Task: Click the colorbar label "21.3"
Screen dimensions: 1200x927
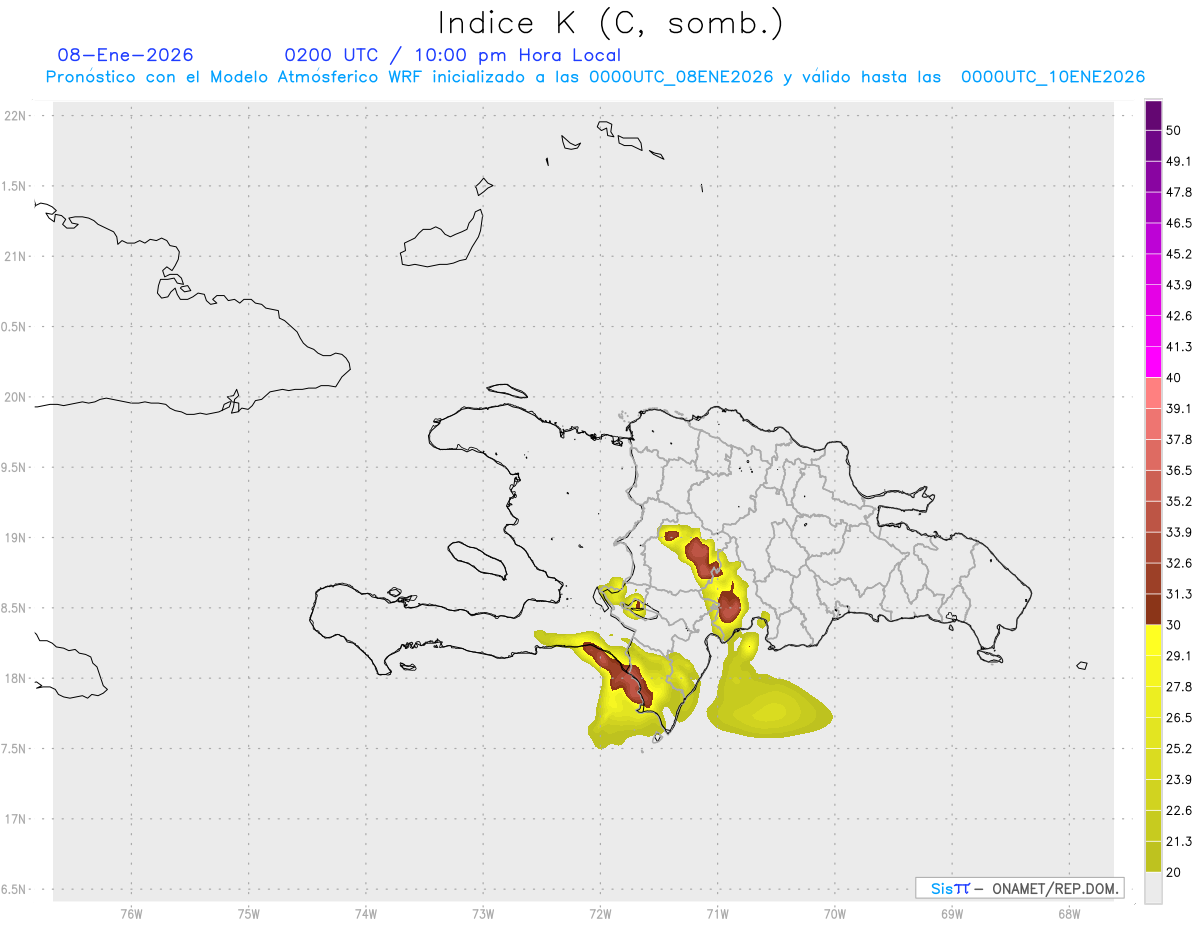Action: [x=1179, y=841]
